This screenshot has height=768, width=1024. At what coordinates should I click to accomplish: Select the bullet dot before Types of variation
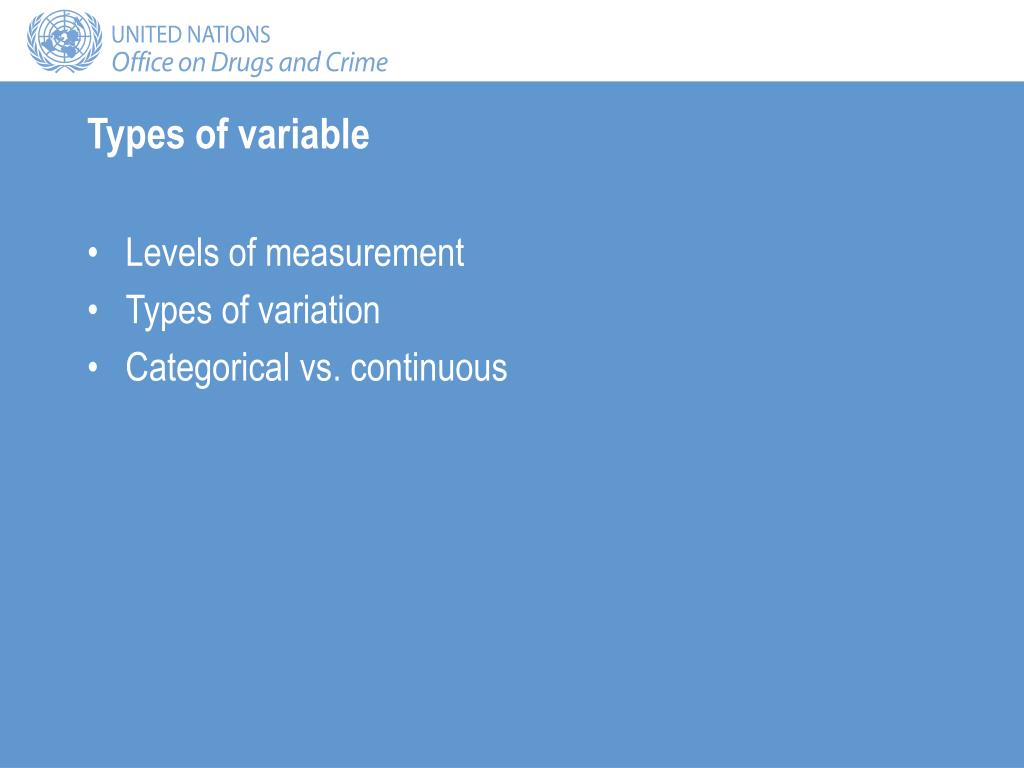[93, 311]
